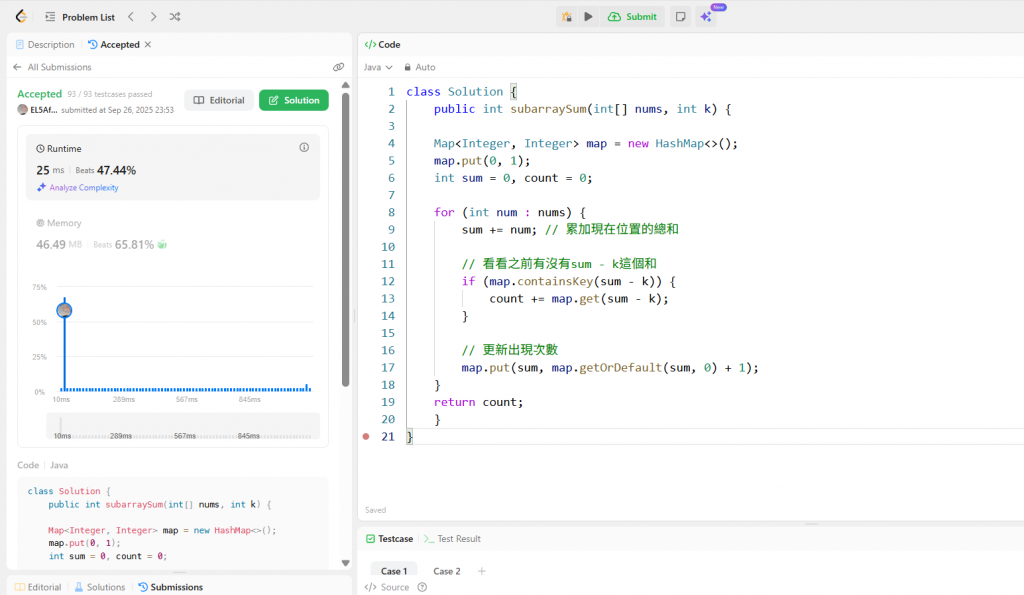Open the runtime info icon
The width and height of the screenshot is (1024, 595).
coord(304,148)
